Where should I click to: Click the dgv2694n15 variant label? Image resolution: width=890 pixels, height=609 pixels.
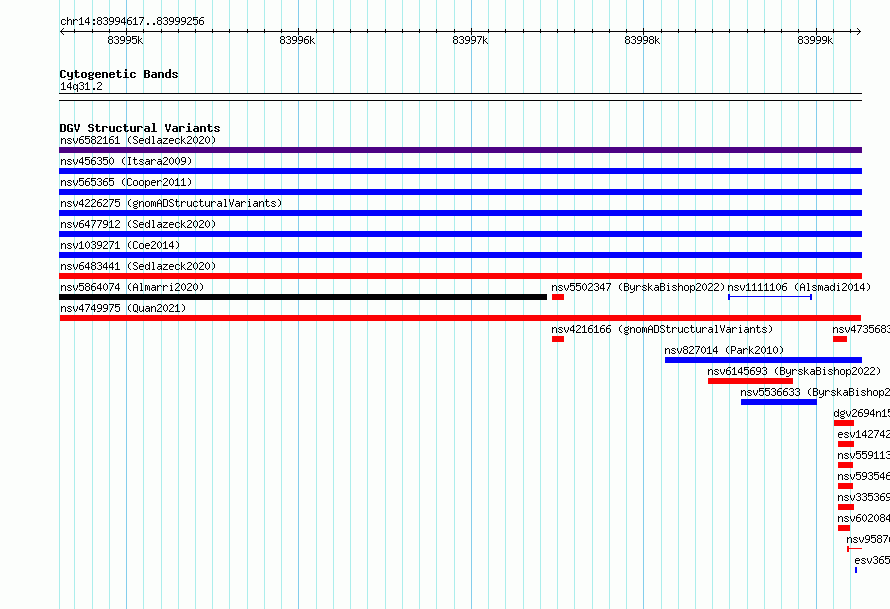(x=862, y=413)
